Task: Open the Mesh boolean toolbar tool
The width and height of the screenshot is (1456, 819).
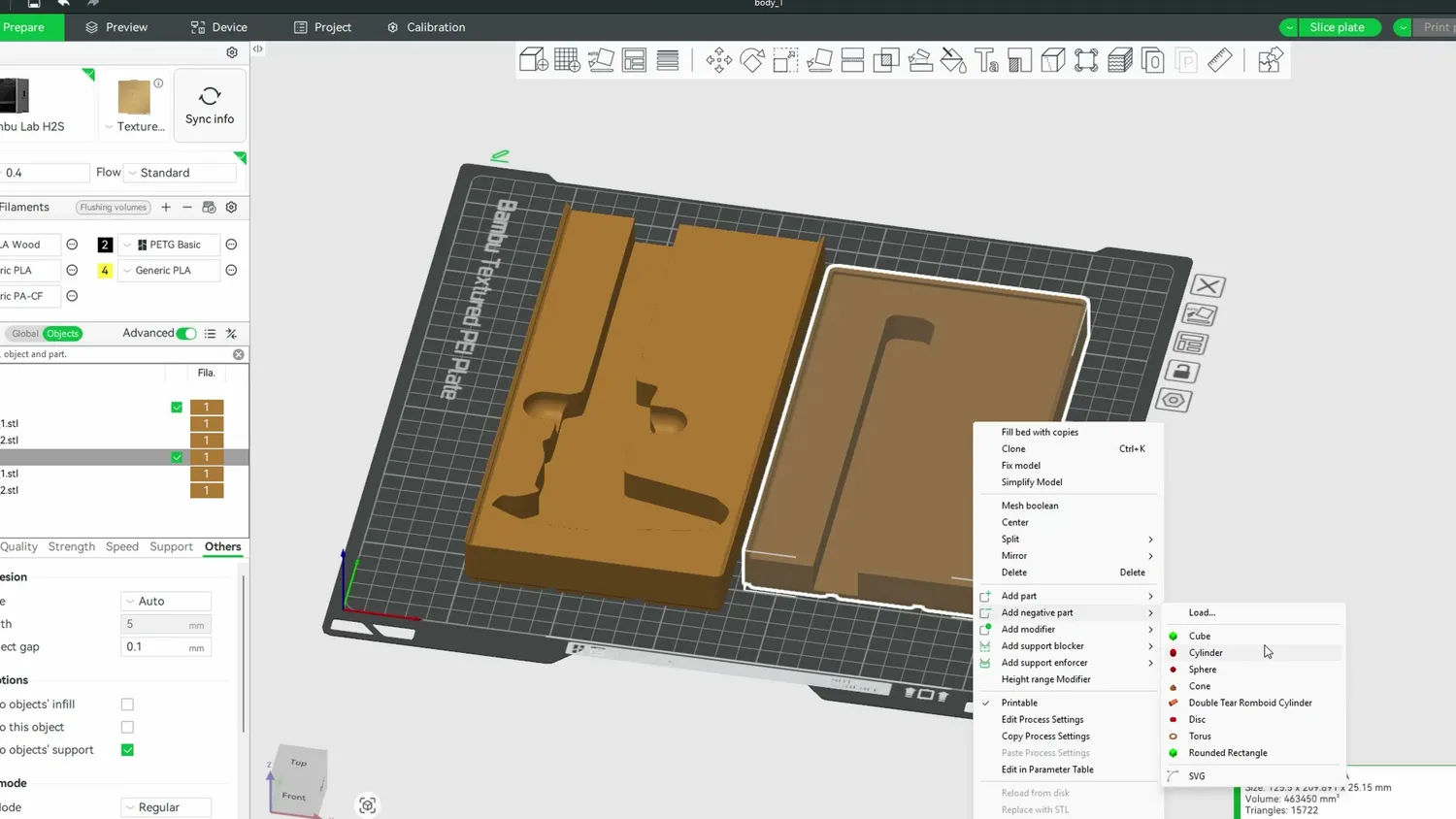Action: (x=886, y=60)
